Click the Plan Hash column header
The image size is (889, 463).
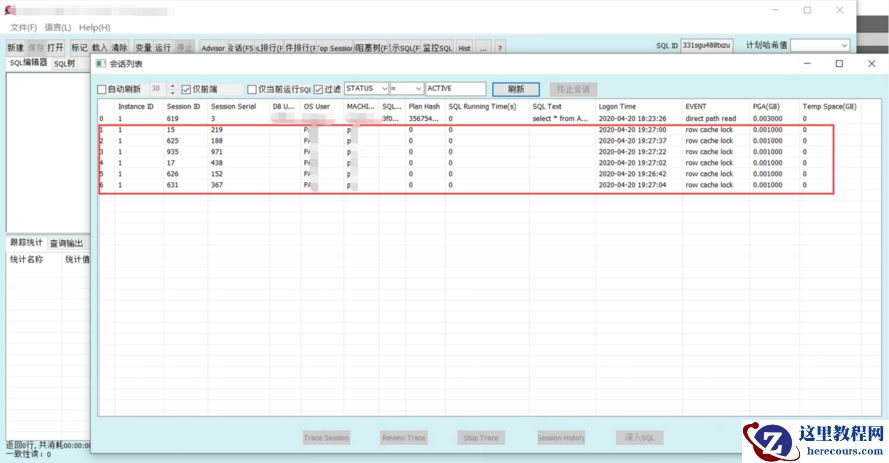[x=425, y=107]
